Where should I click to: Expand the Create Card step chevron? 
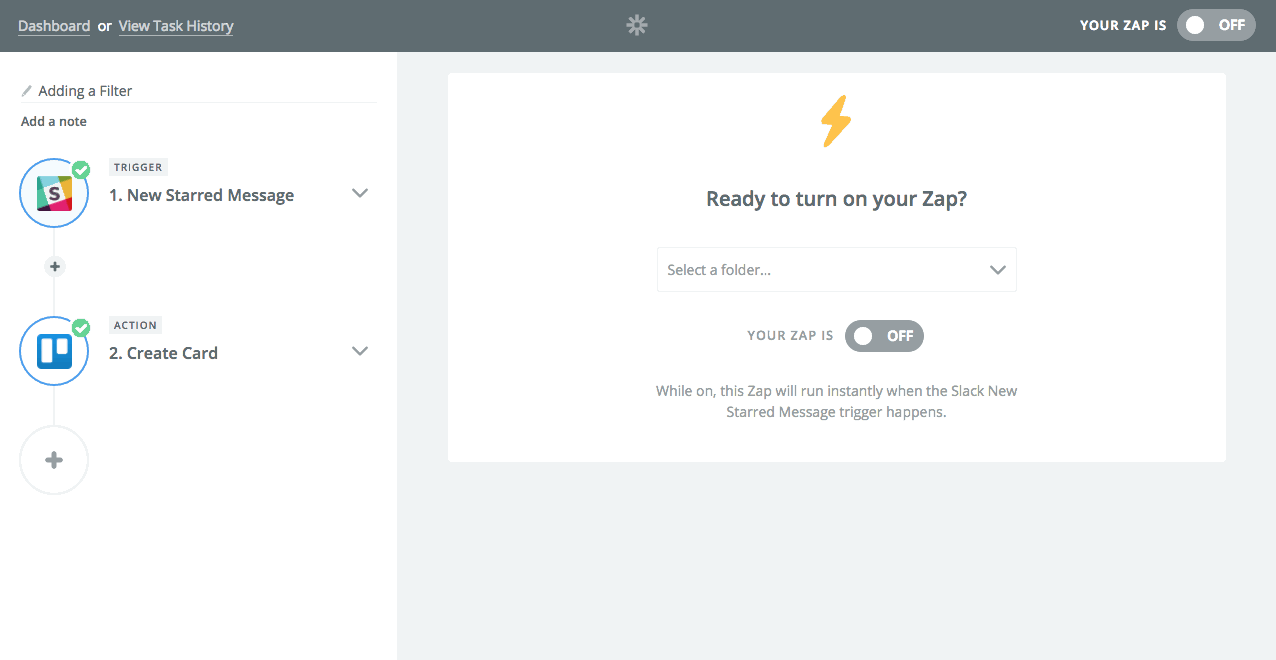pyautogui.click(x=361, y=351)
